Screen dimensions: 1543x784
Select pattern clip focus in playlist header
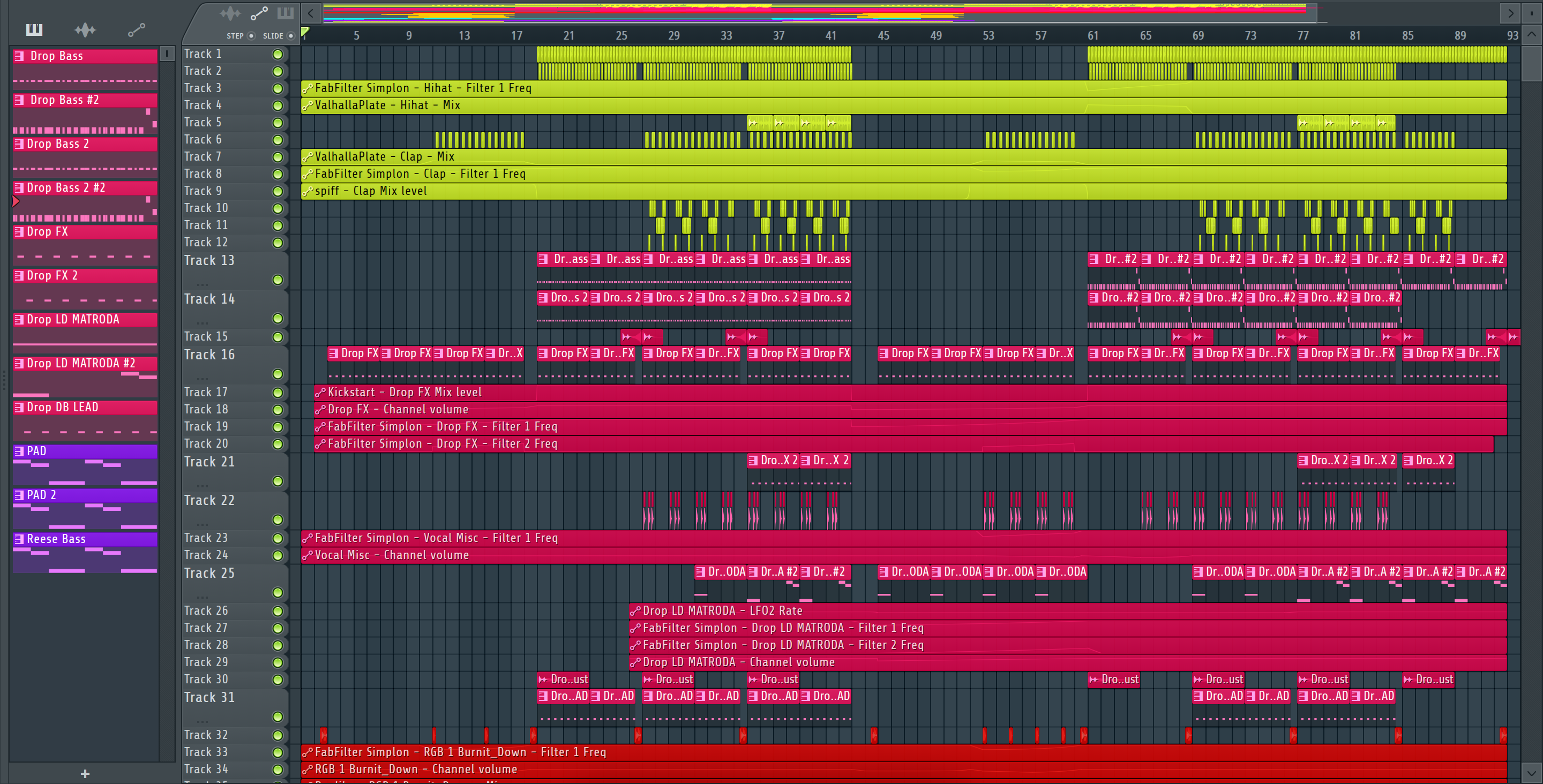click(x=286, y=13)
